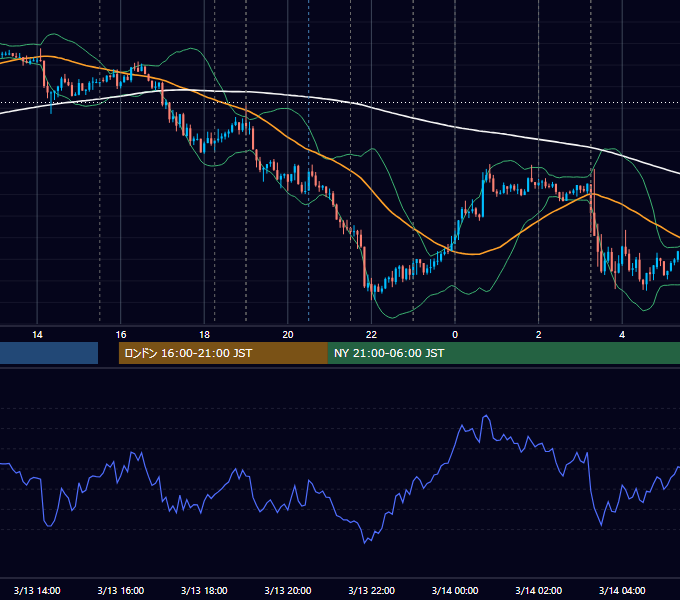Click the 22 hour label on upper axis

click(x=371, y=335)
